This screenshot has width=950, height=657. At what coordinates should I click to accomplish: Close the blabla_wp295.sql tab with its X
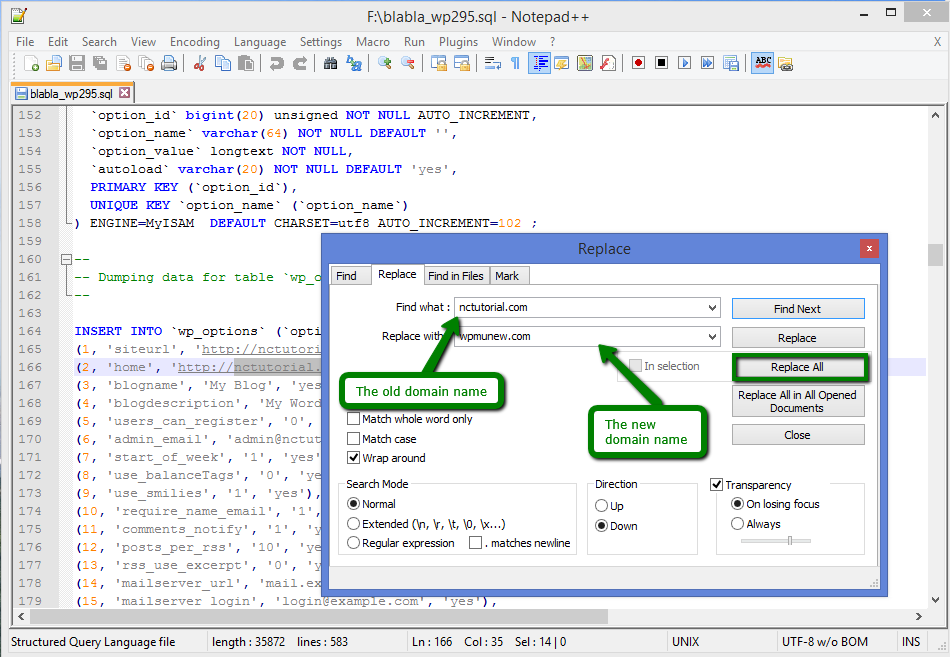point(124,93)
